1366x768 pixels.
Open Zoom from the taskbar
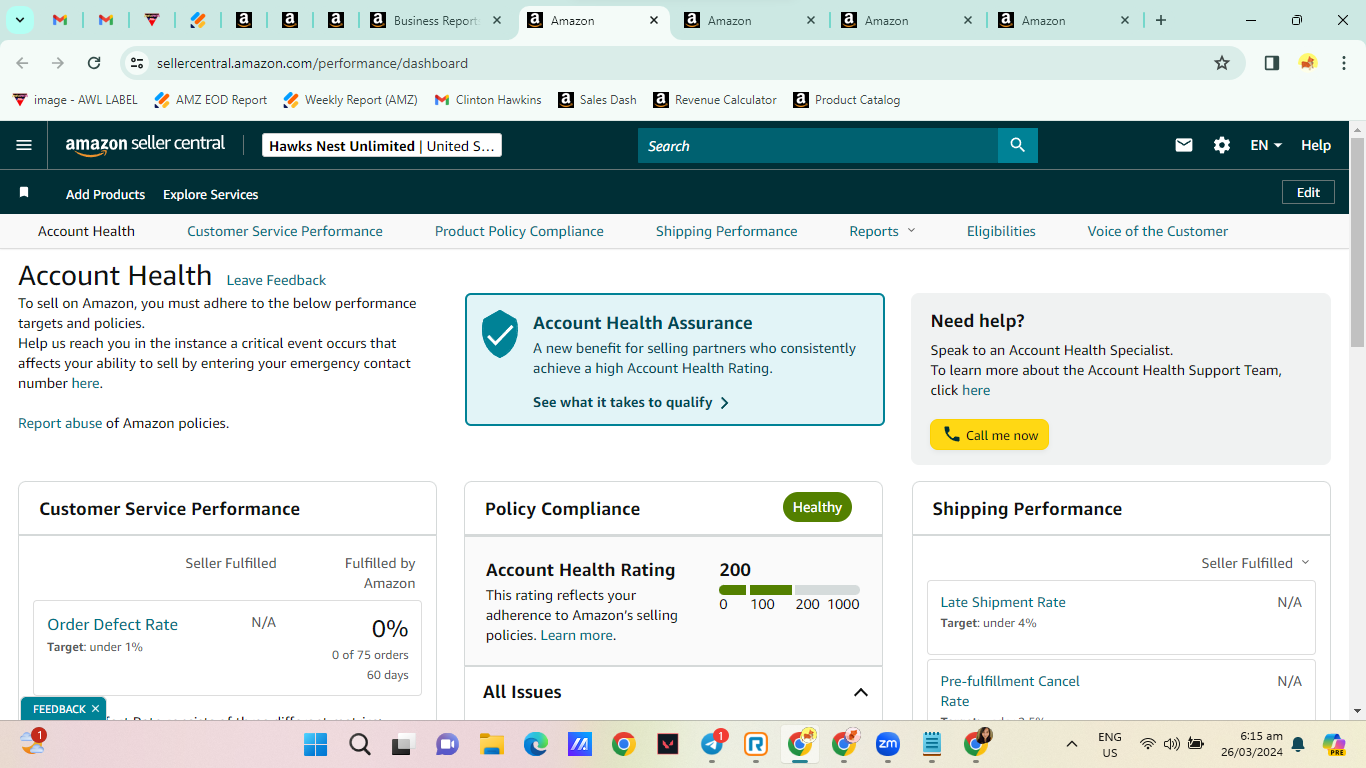887,744
